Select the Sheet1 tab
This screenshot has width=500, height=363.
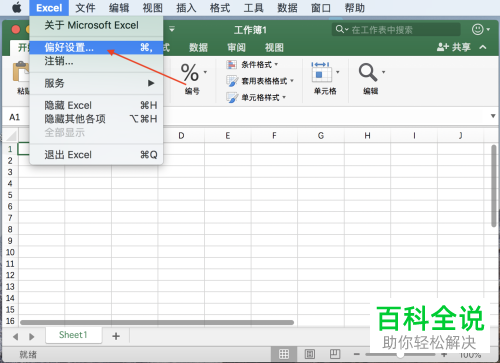click(x=73, y=335)
